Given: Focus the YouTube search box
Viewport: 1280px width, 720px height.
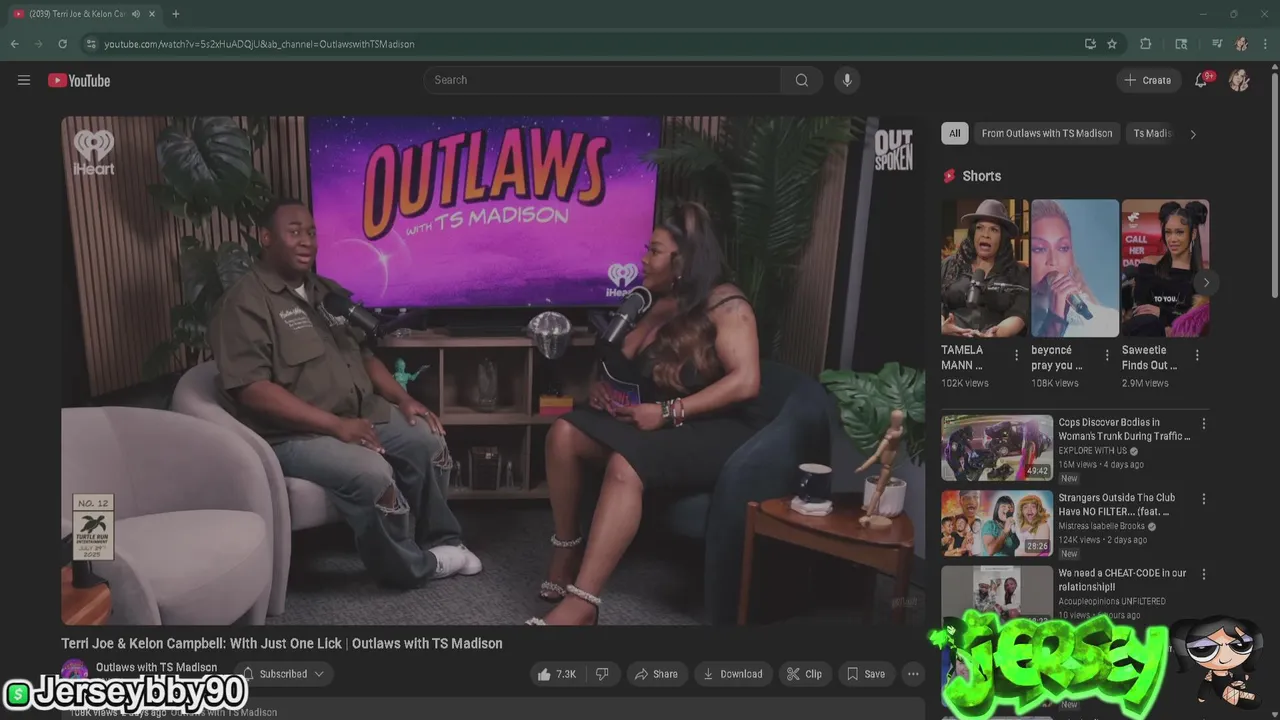Looking at the screenshot, I should 602,80.
